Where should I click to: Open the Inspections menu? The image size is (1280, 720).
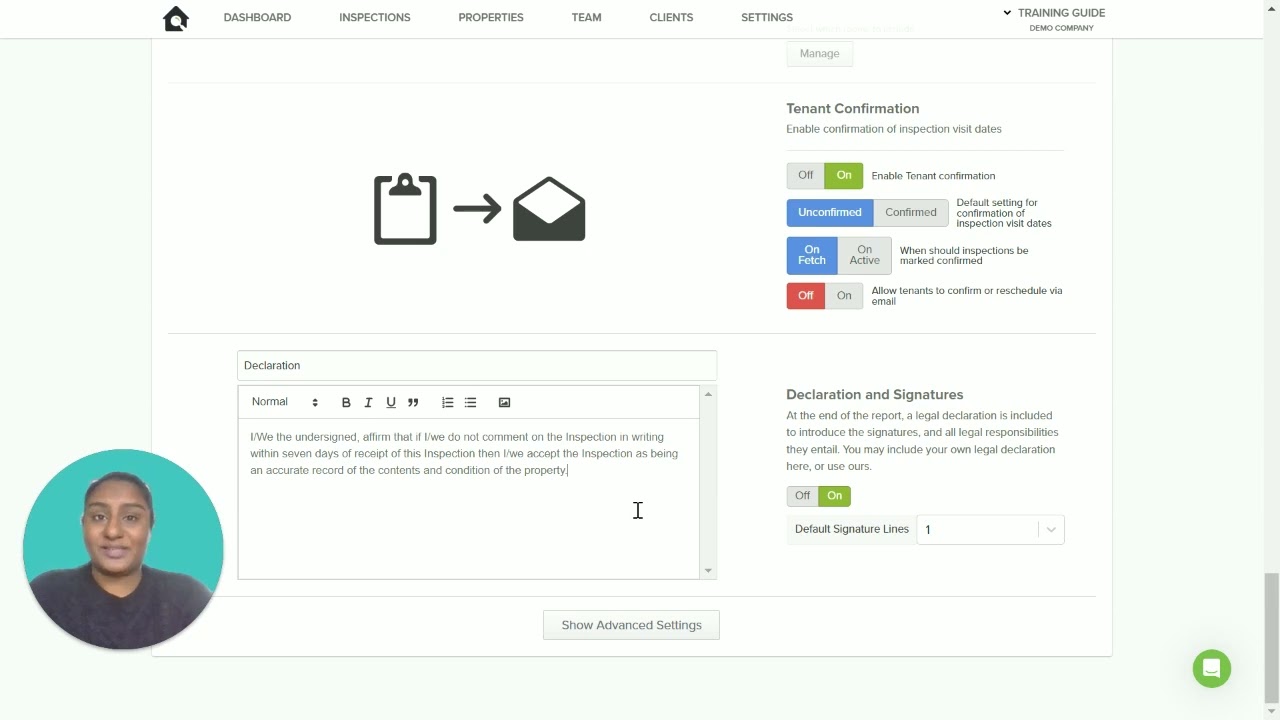[x=375, y=18]
